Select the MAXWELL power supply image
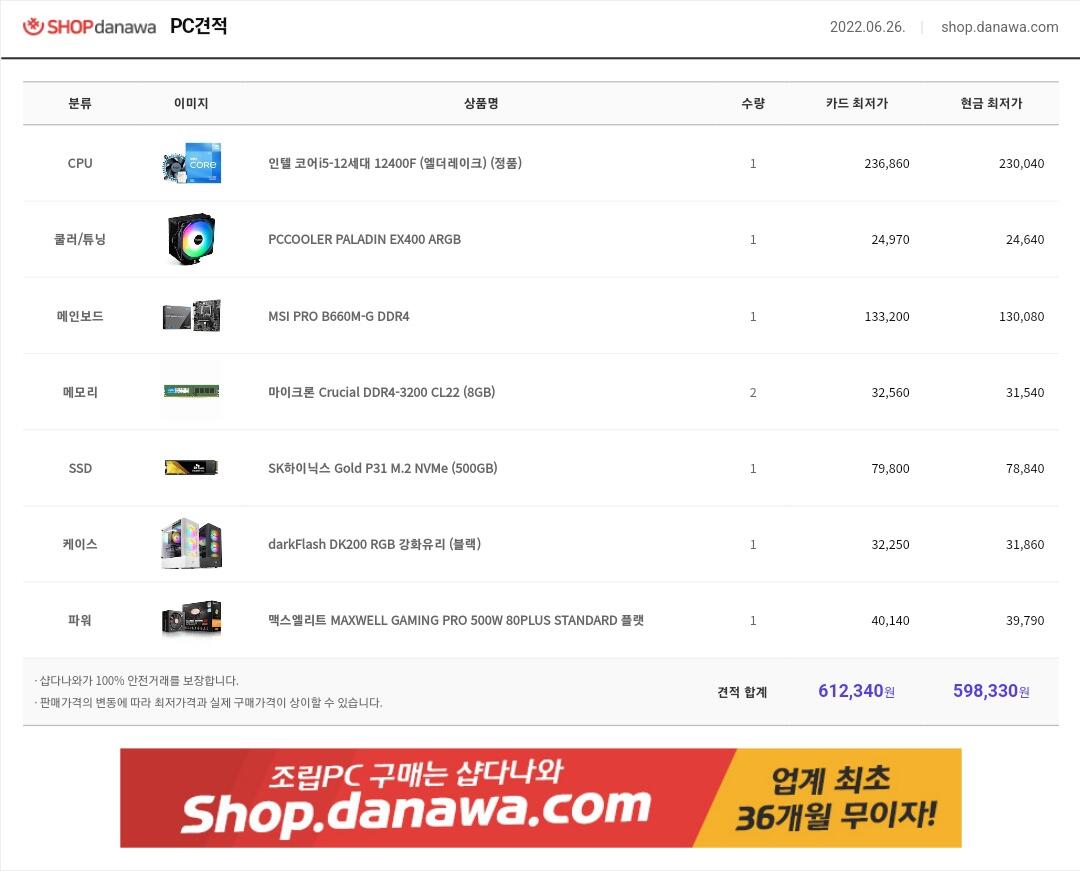Image resolution: width=1080 pixels, height=875 pixels. [x=191, y=618]
